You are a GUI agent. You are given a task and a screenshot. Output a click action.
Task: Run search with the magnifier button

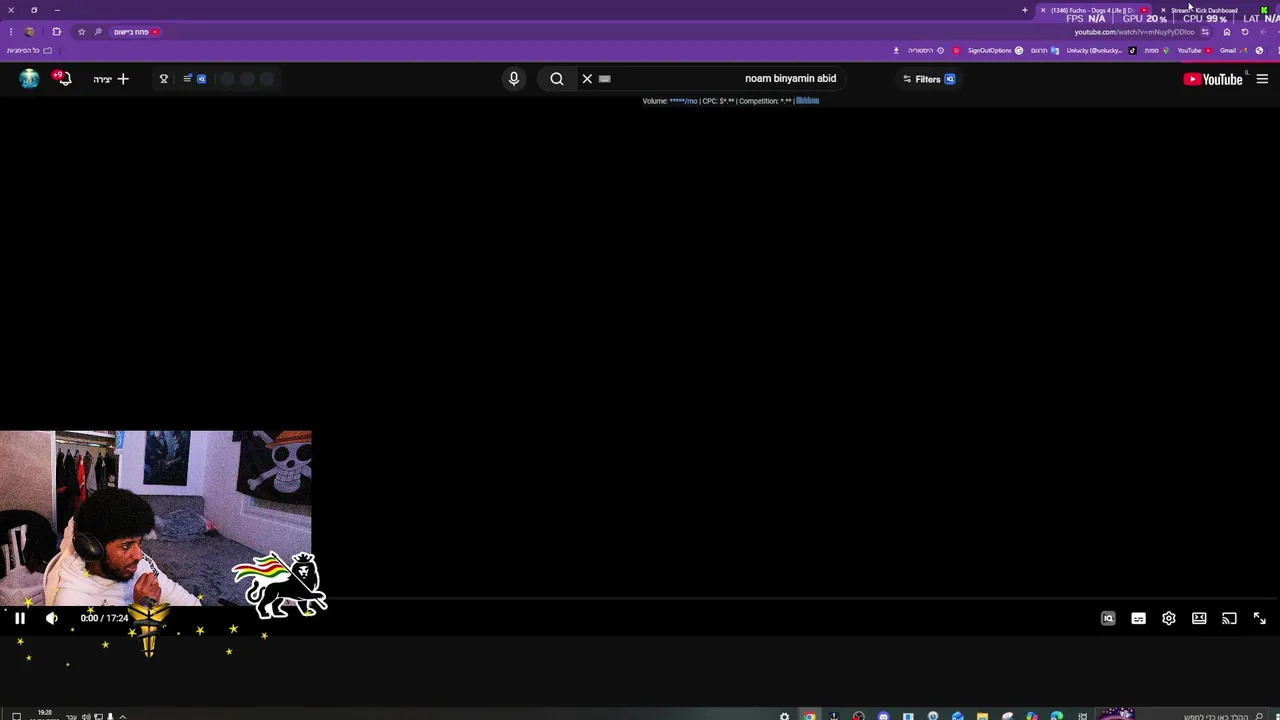pos(557,78)
